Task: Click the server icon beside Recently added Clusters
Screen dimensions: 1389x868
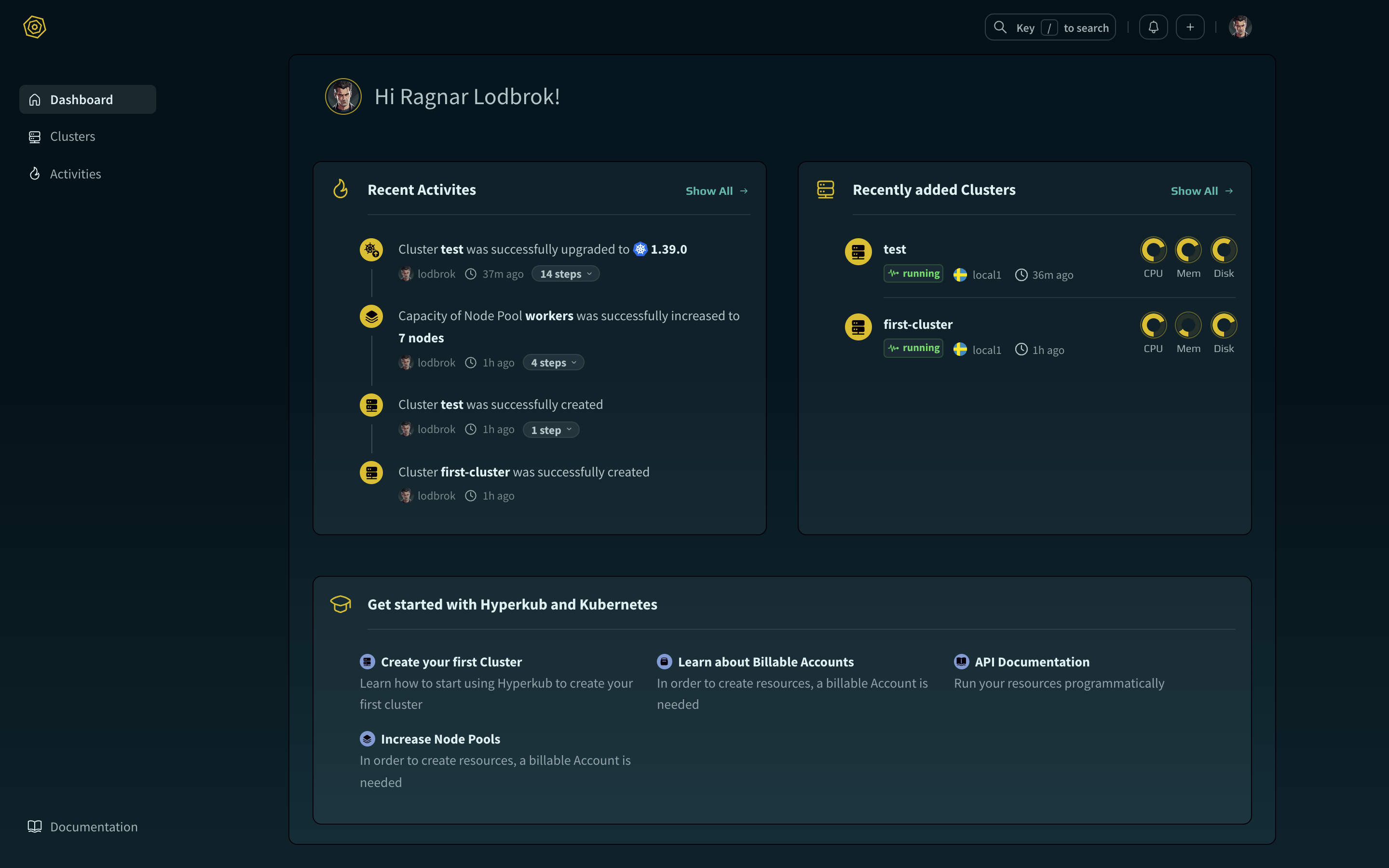Action: pos(825,190)
